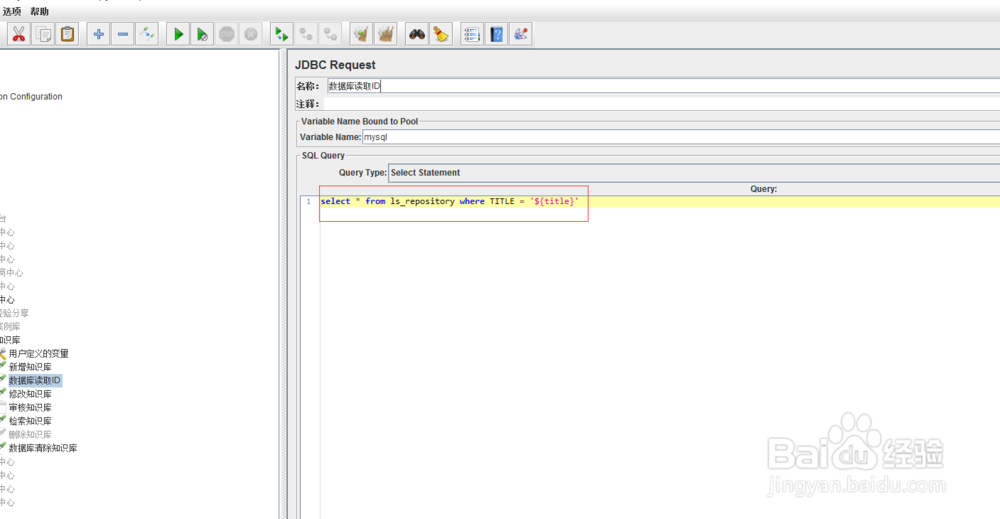This screenshot has height=519, width=1000.
Task: Select 数据库清除知识库 tree node
Action: point(43,448)
